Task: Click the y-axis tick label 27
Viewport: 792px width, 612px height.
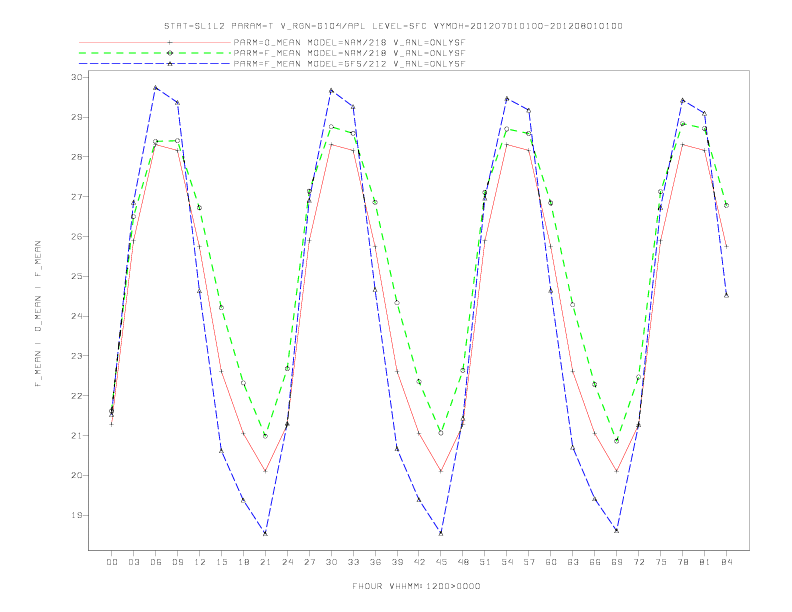Action: point(77,196)
